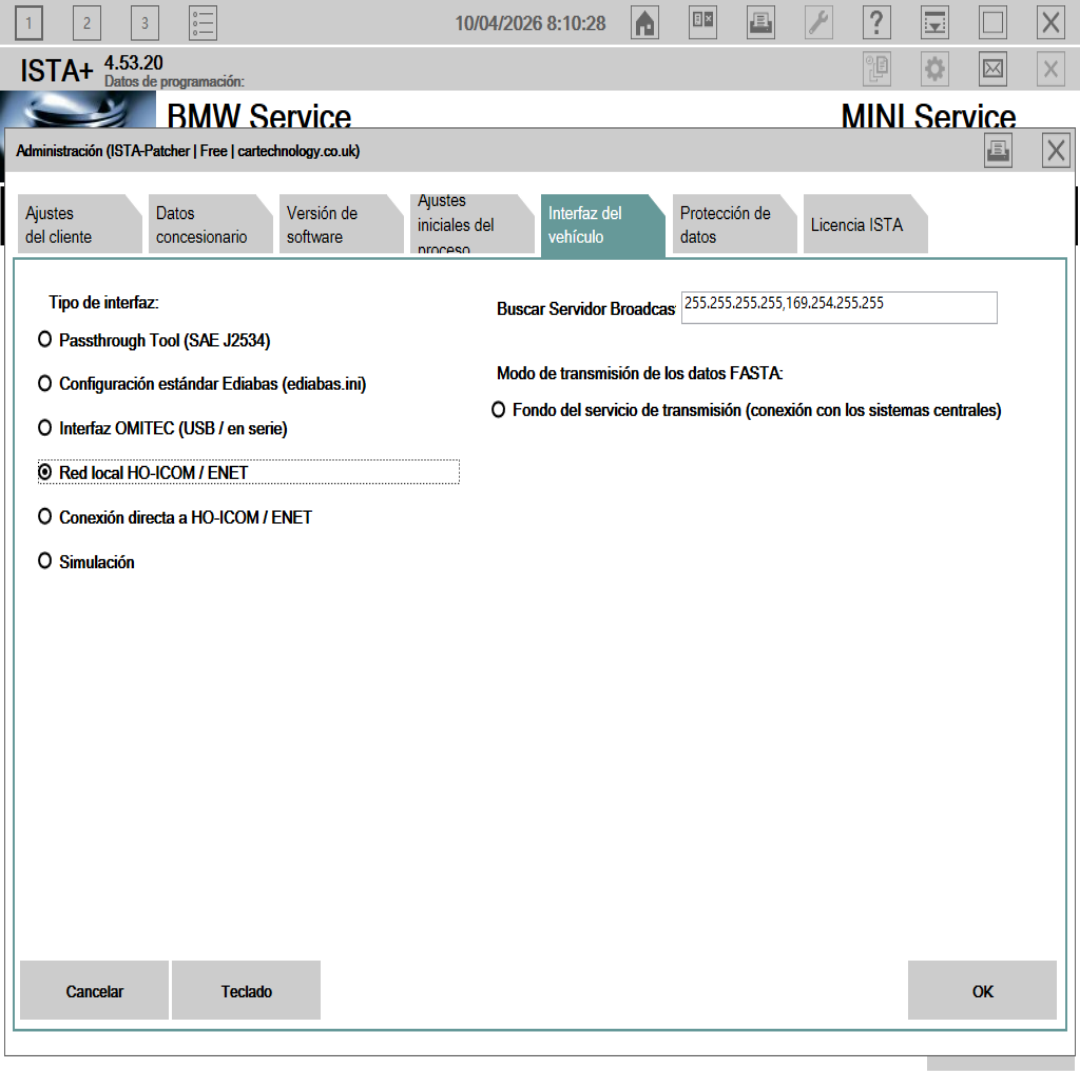Click the document copy icon

[877, 69]
